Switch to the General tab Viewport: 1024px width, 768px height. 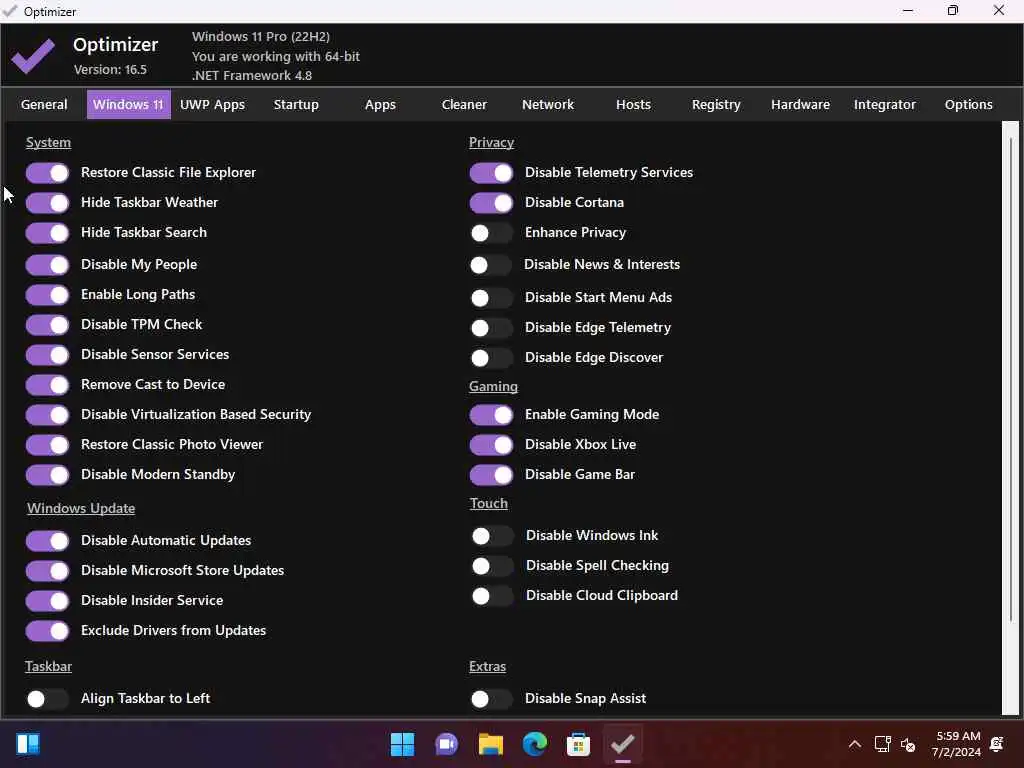[44, 104]
